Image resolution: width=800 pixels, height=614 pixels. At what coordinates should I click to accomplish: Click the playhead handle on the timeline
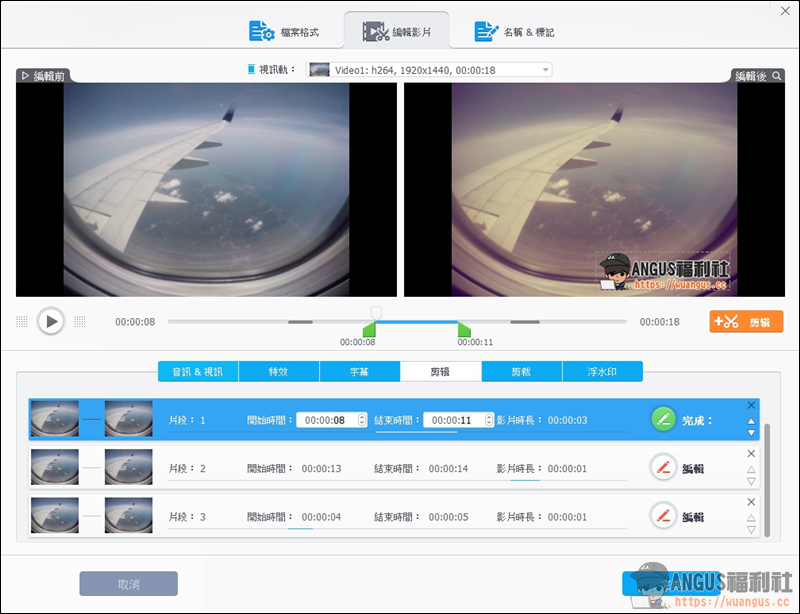(376, 312)
